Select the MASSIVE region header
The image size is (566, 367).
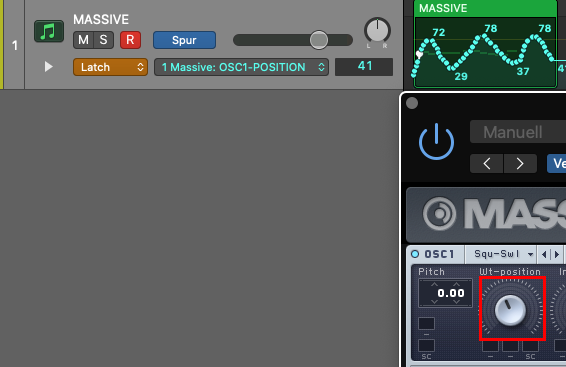tap(485, 8)
